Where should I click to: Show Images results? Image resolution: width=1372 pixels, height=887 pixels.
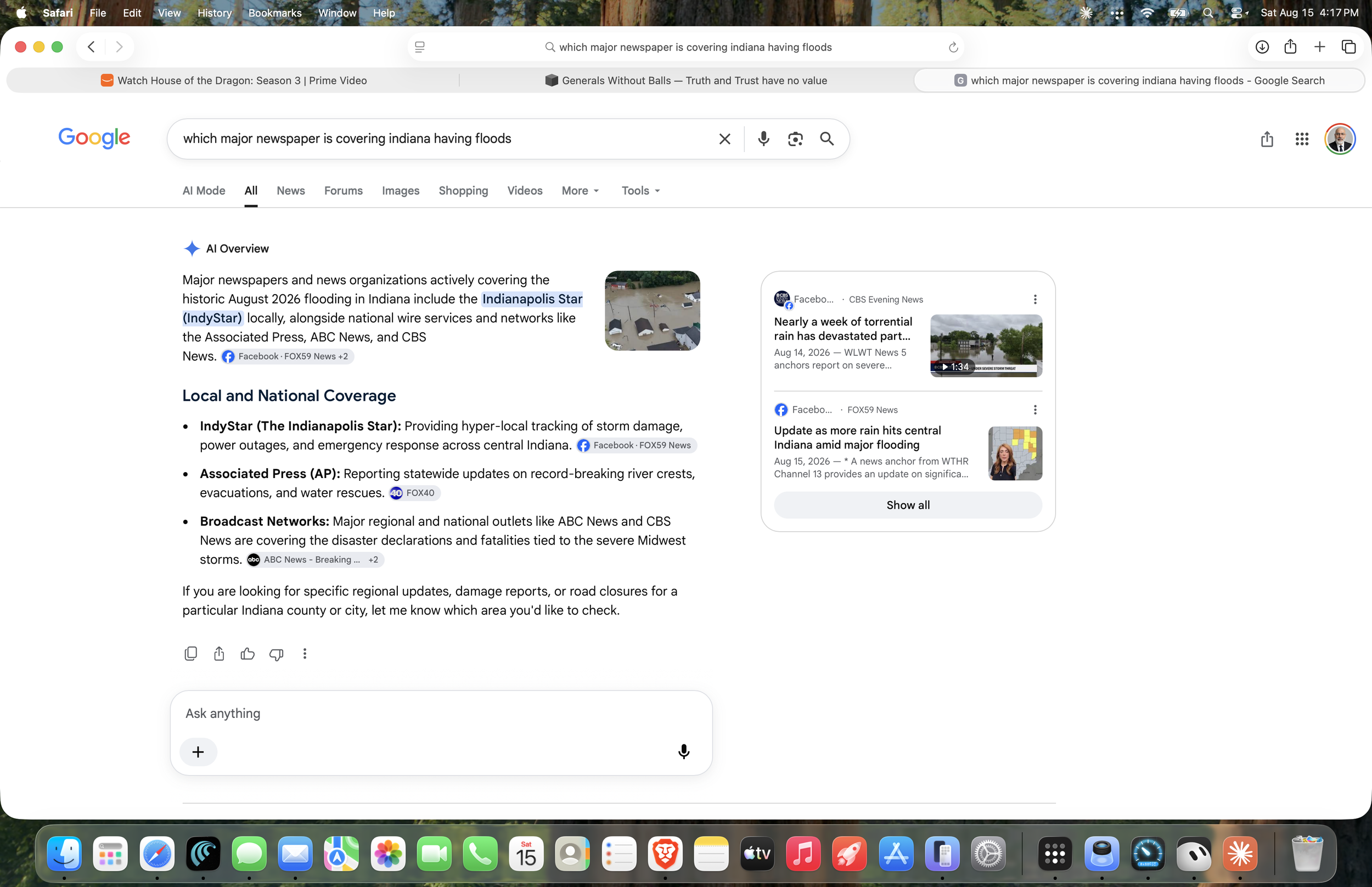coord(401,190)
